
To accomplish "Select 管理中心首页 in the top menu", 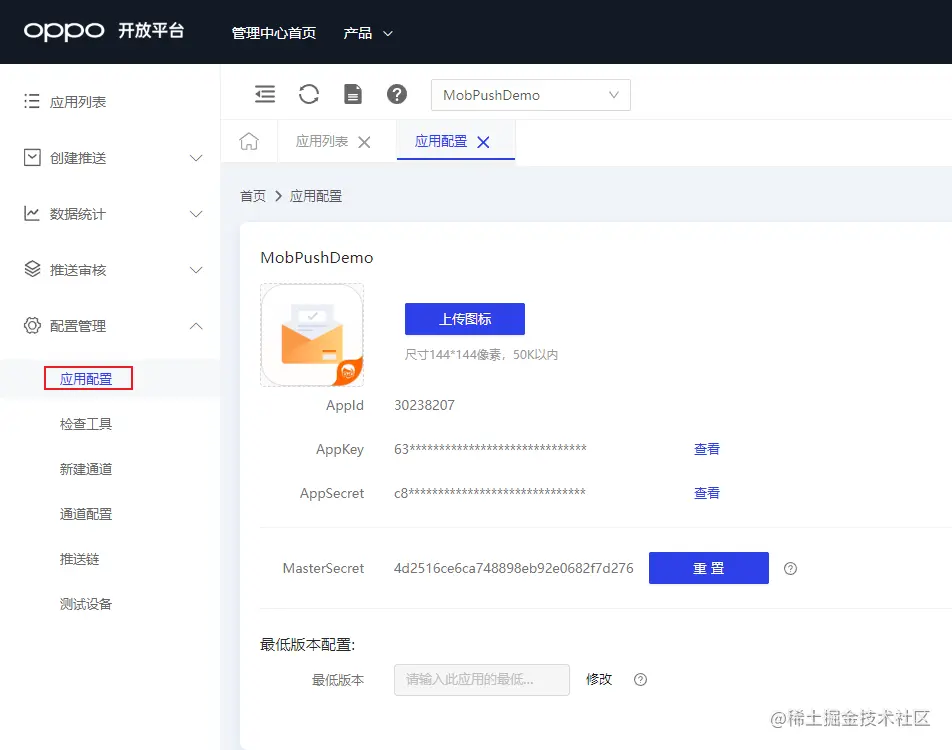I will tap(273, 32).
